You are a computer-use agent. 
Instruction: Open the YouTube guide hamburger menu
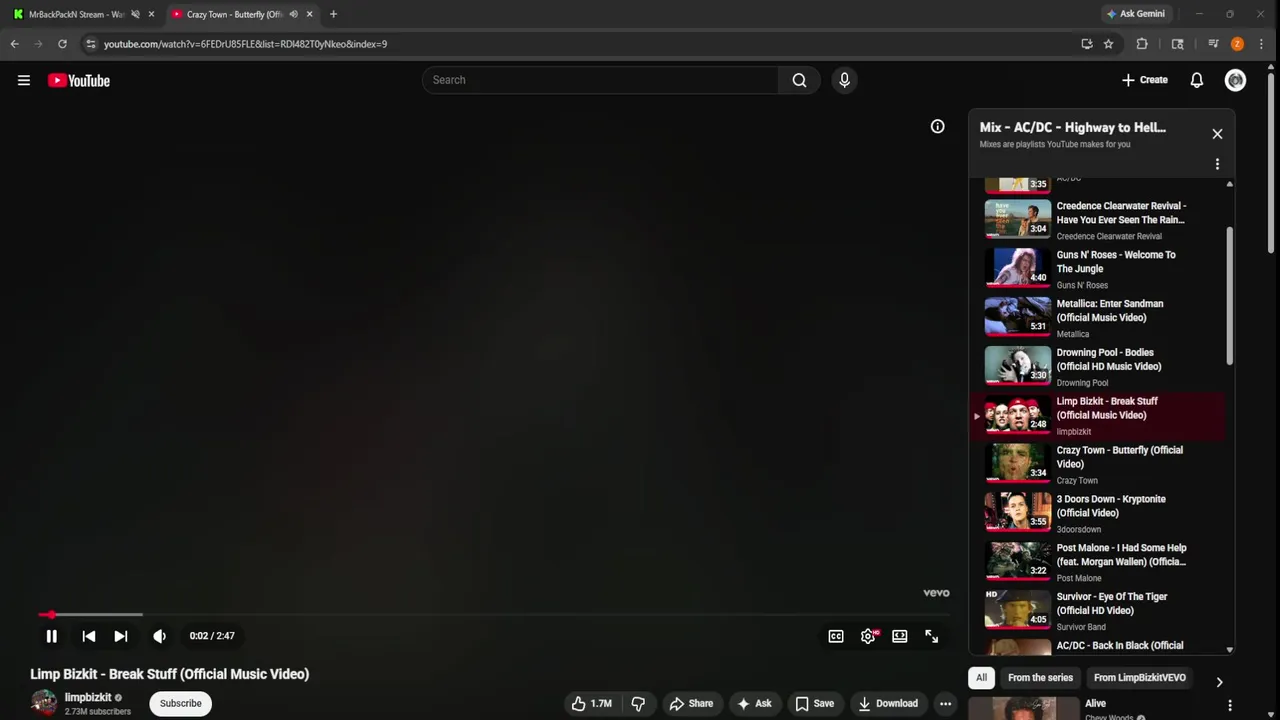click(x=24, y=80)
